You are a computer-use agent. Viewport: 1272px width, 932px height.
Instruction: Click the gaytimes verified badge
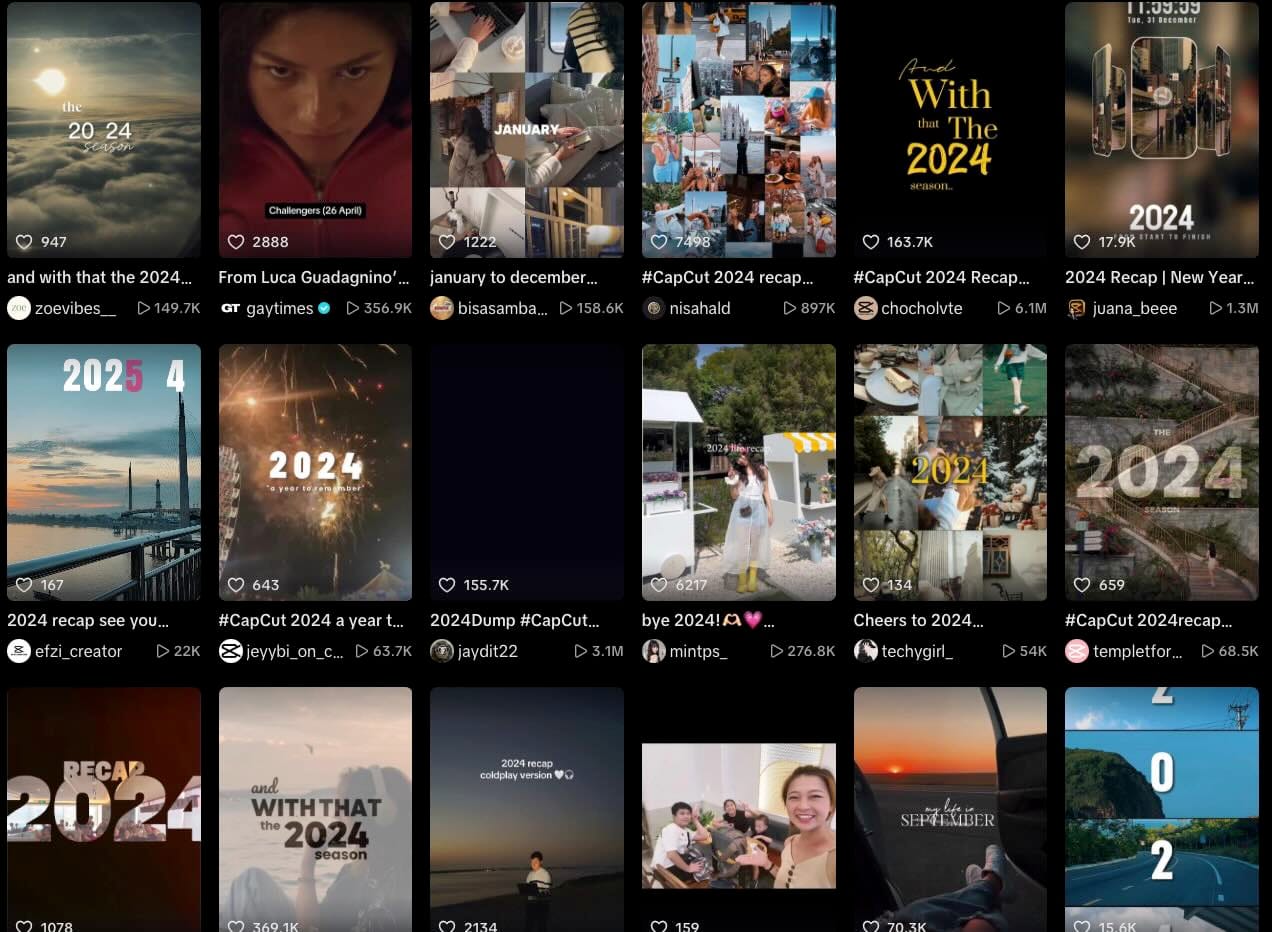(x=324, y=308)
